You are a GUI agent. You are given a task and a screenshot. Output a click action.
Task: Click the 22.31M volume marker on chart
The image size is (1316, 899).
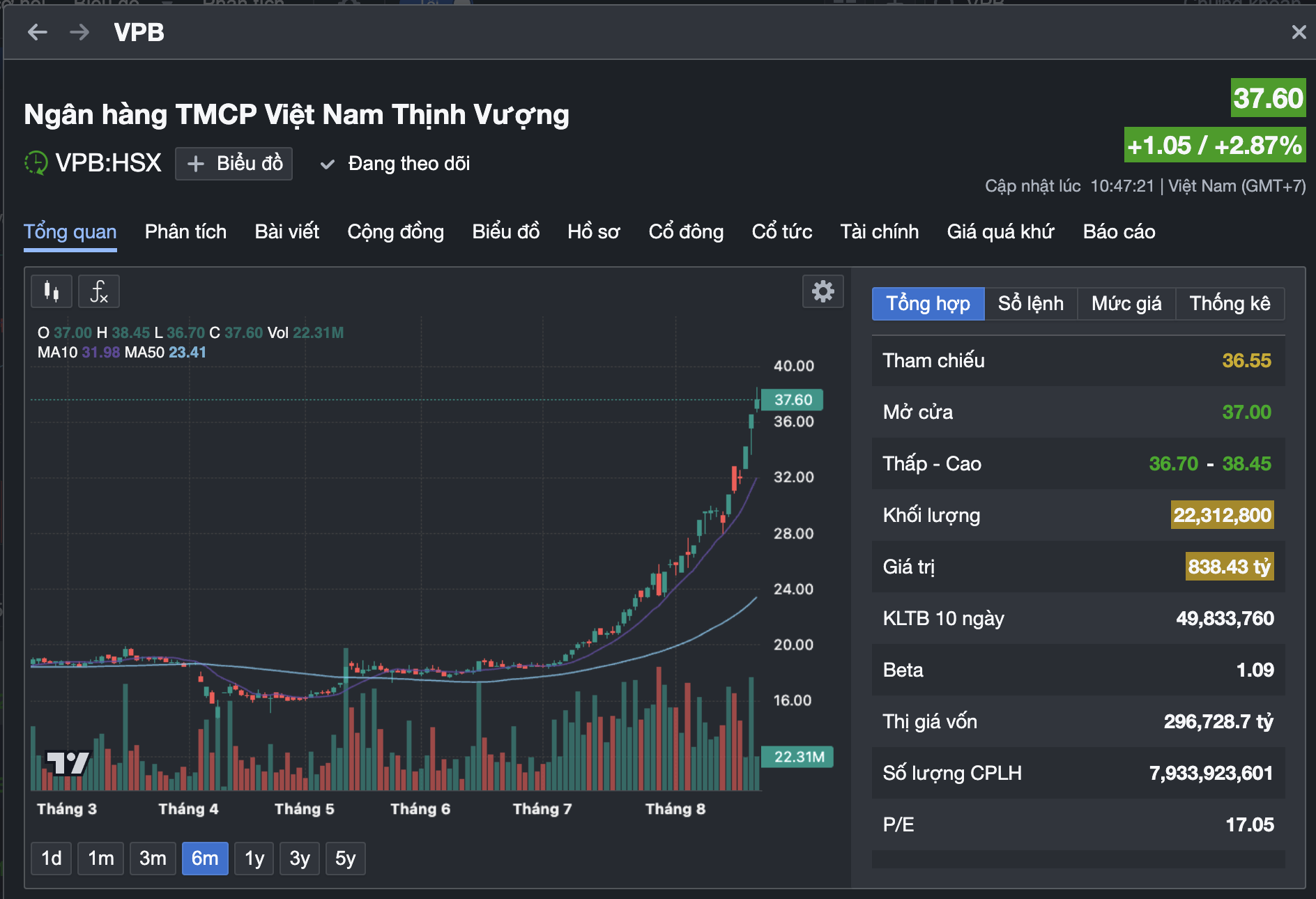point(798,757)
